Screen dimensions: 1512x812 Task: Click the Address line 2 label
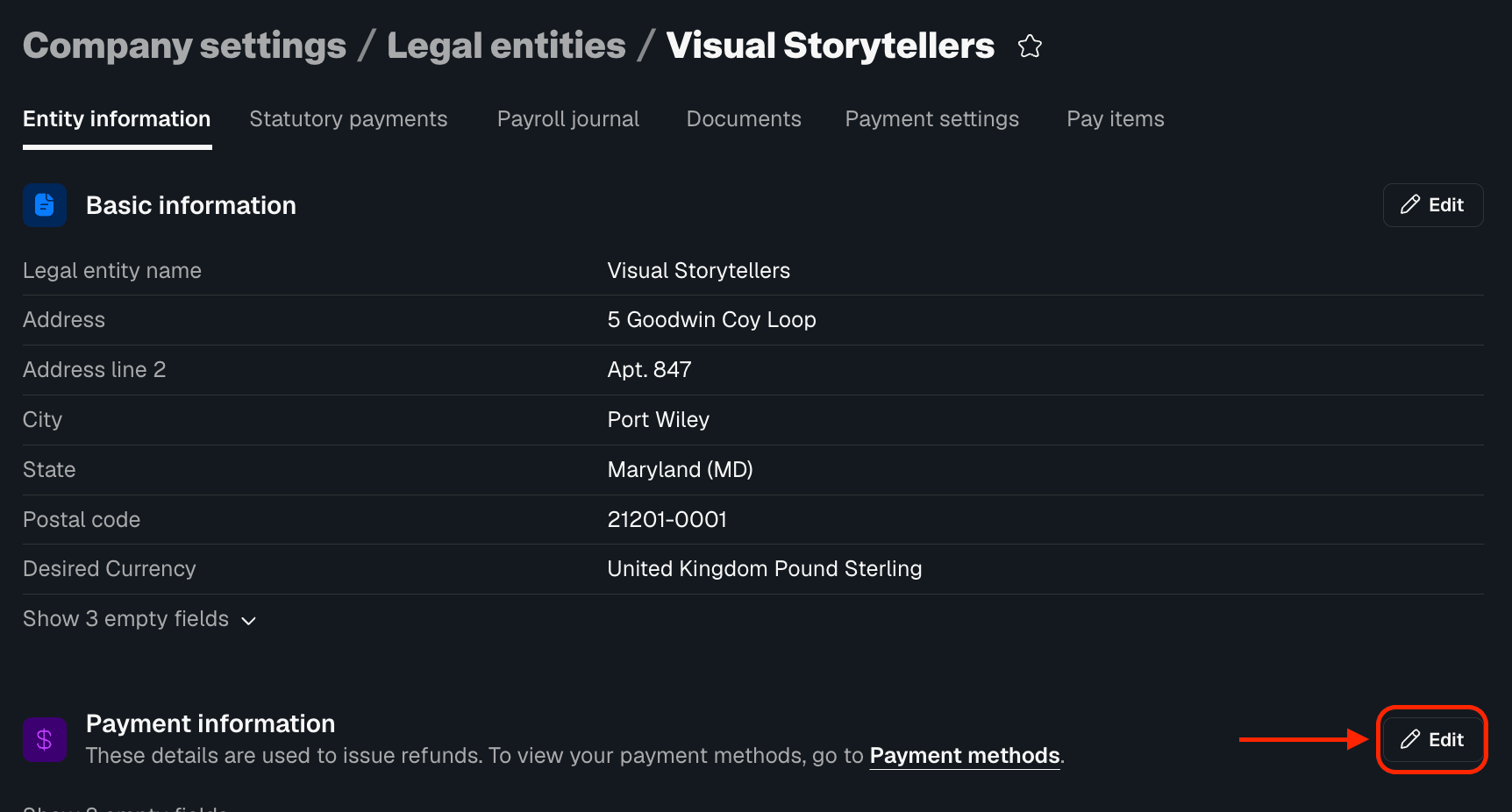95,370
